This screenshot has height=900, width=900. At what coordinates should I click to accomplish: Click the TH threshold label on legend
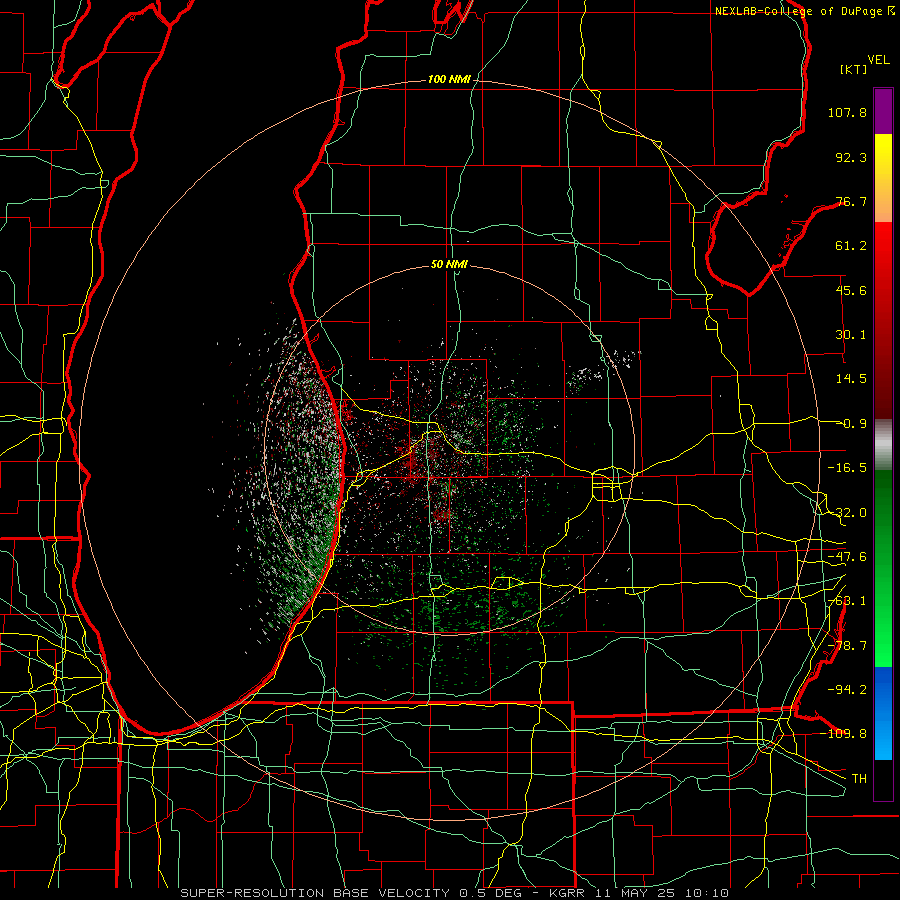pyautogui.click(x=859, y=778)
